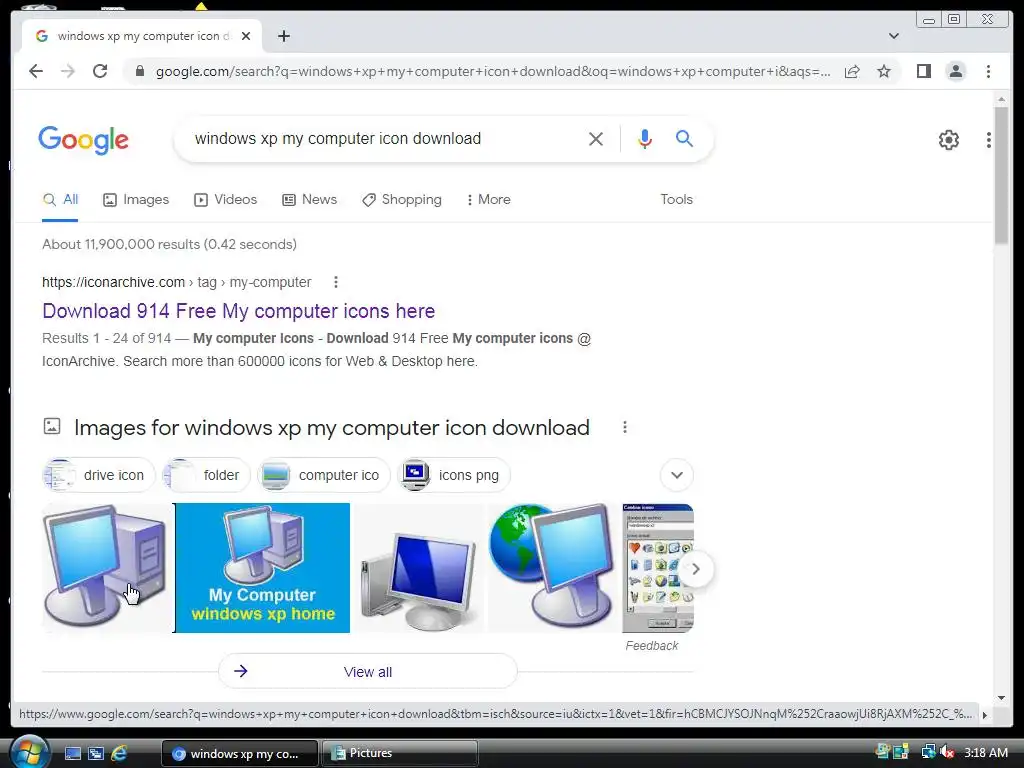
Task: Click the page vertical scrollbar thumb
Action: pyautogui.click(x=1000, y=175)
